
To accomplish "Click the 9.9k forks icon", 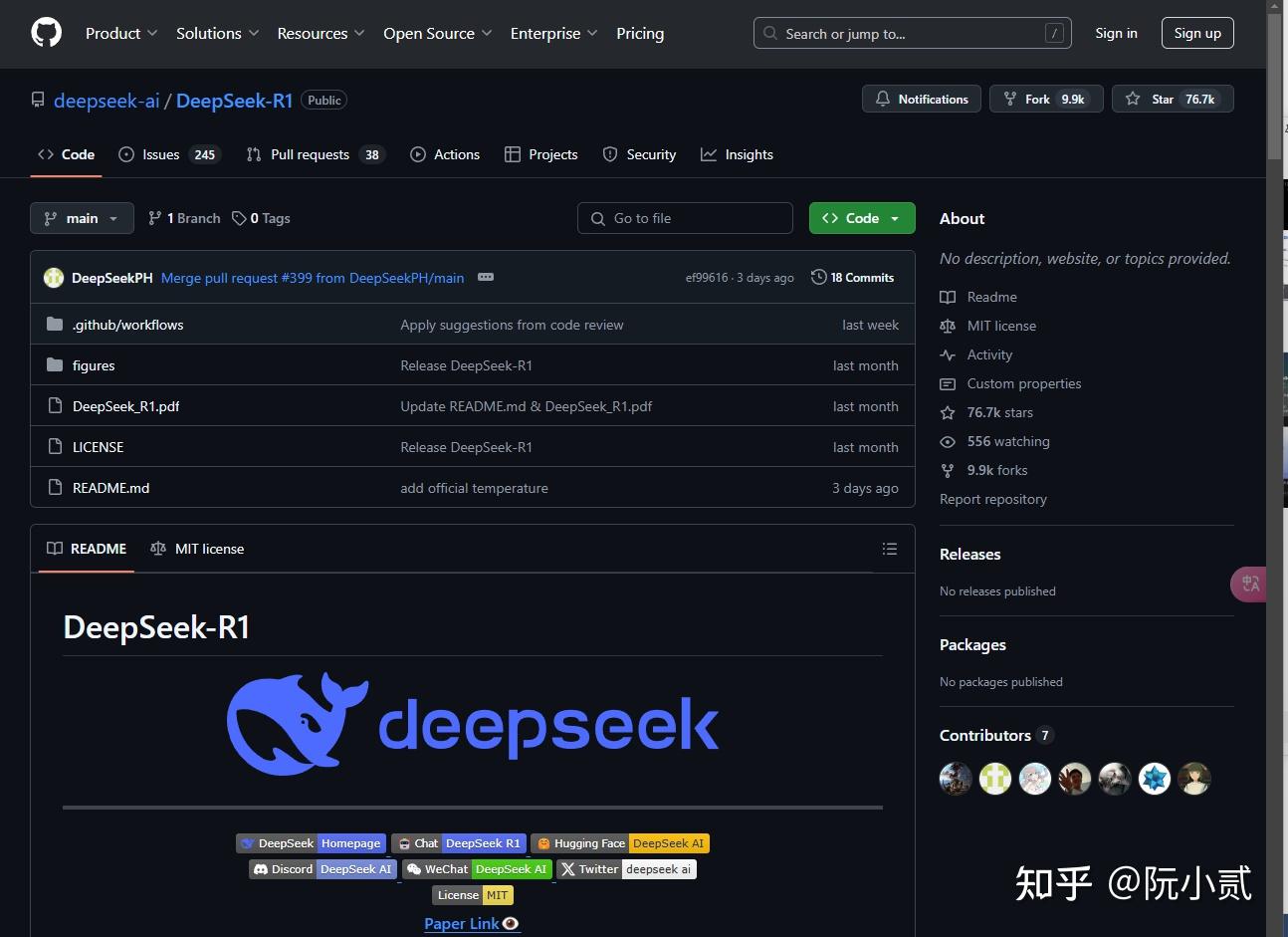I will coord(947,470).
